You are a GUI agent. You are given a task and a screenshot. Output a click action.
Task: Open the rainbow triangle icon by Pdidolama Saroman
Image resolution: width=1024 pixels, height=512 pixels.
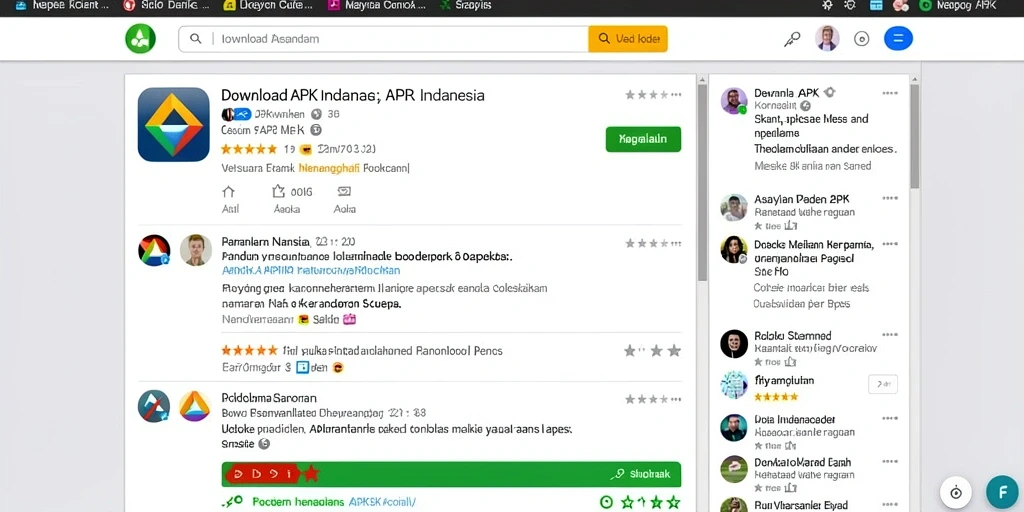pyautogui.click(x=195, y=406)
